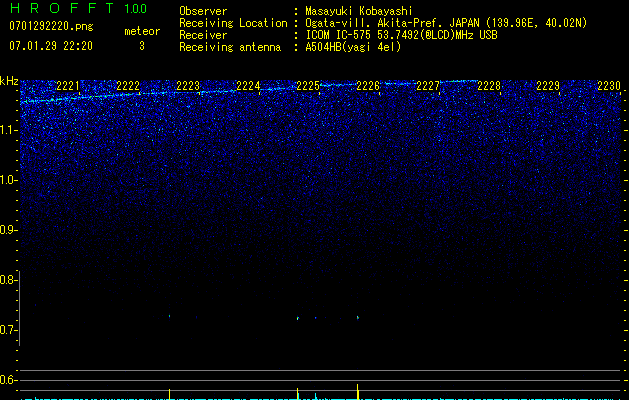629x400 pixels.
Task: Click the 0.7 kHz frequency axis label
Action: click(x=8, y=330)
